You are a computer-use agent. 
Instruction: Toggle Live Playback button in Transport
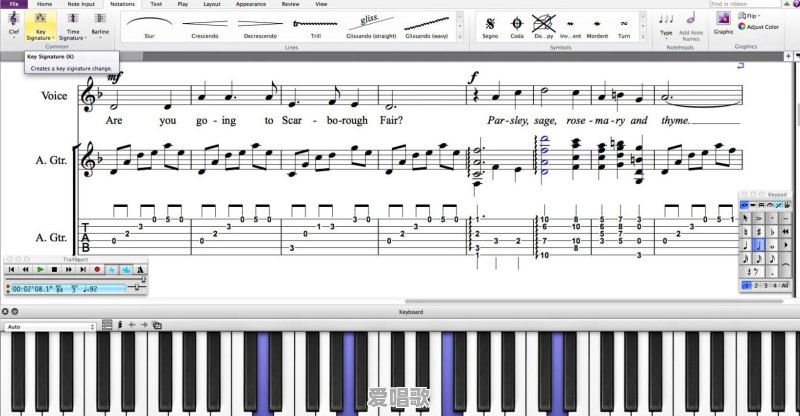point(126,270)
